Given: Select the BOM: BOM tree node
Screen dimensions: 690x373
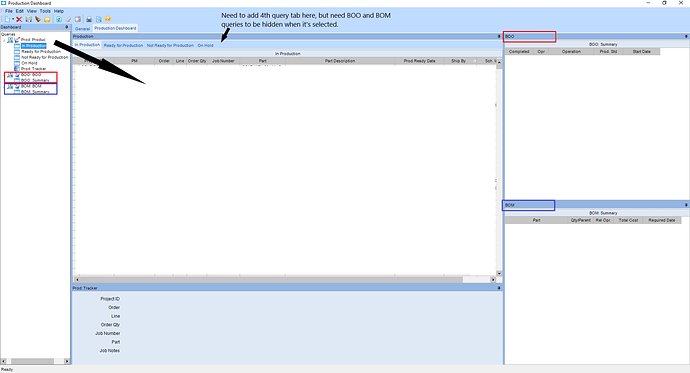Looking at the screenshot, I should 31,86.
